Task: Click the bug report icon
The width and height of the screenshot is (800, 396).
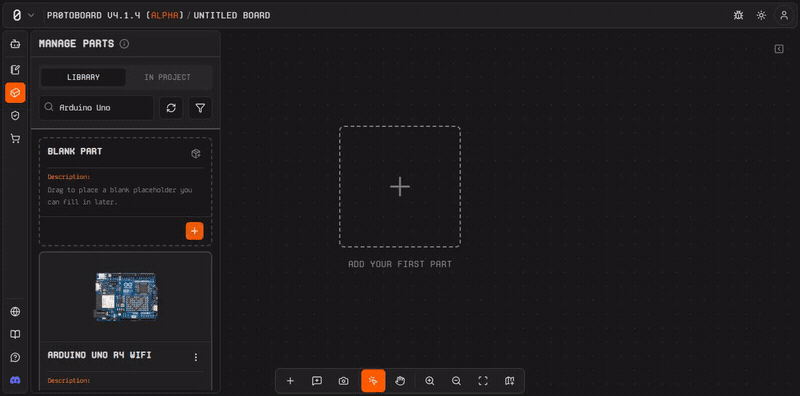Action: coord(738,15)
